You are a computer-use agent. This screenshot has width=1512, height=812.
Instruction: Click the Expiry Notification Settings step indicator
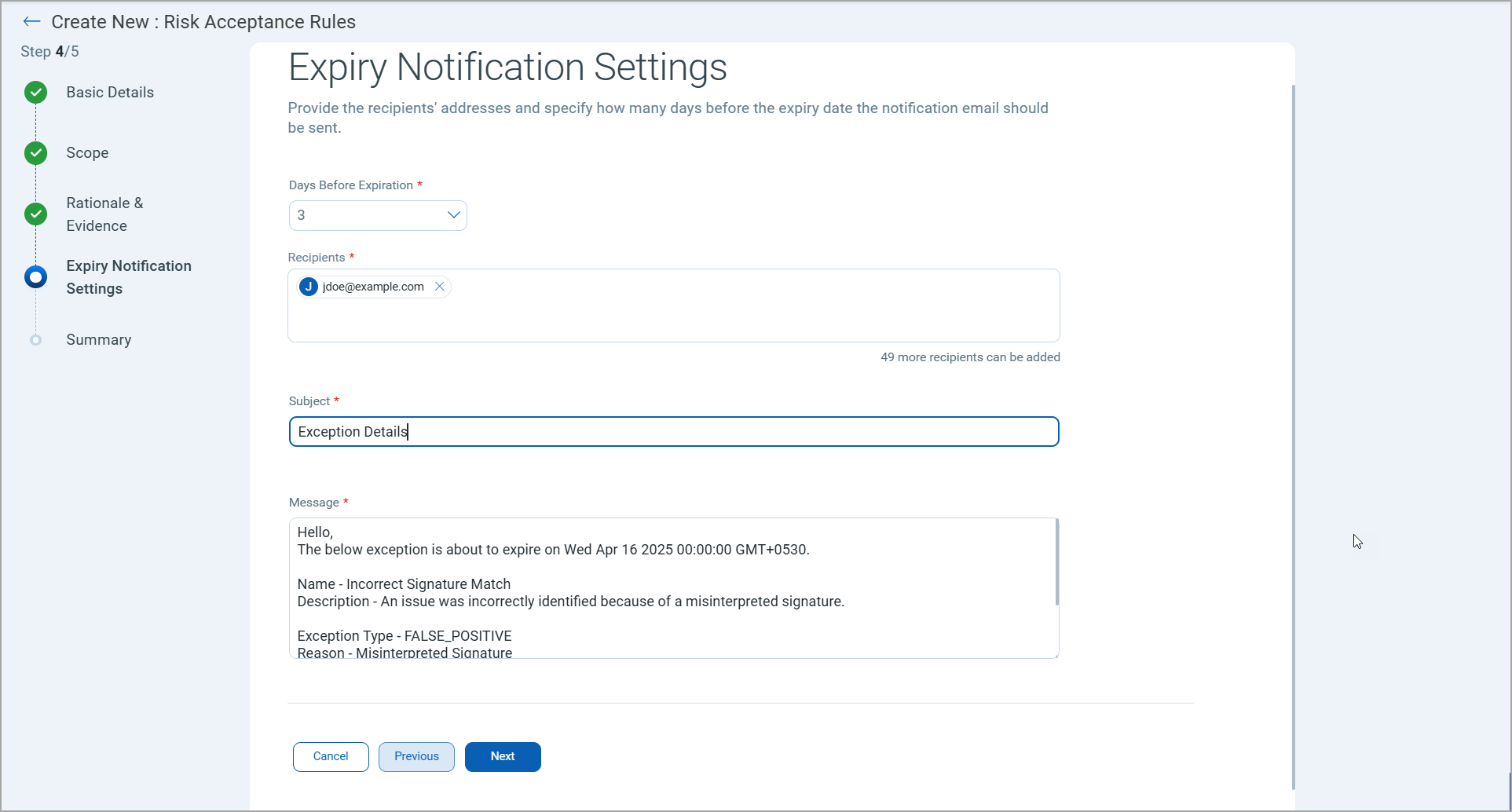35,277
